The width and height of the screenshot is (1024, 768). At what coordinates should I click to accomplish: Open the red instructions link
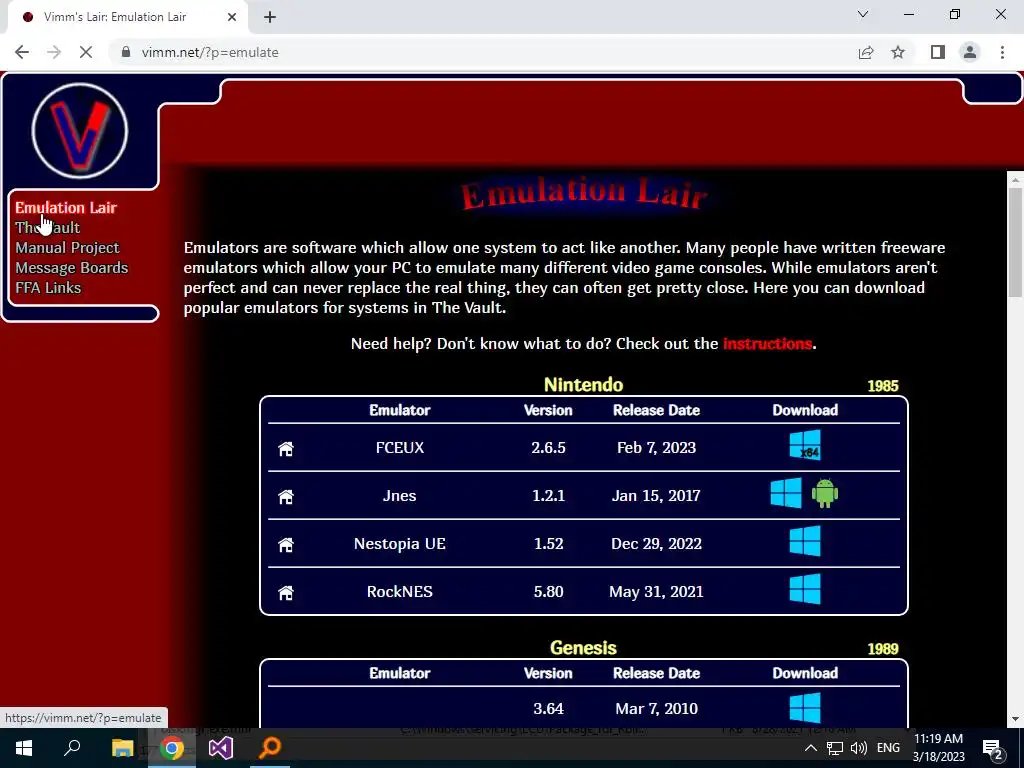tap(767, 344)
